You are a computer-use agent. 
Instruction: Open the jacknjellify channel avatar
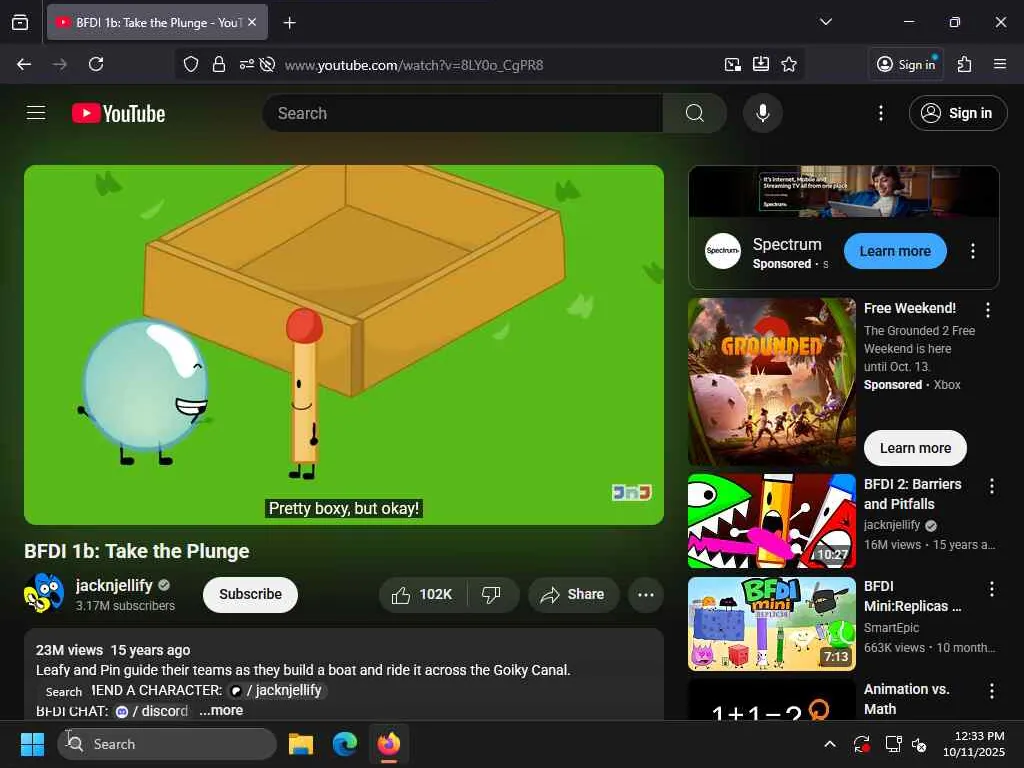44,593
